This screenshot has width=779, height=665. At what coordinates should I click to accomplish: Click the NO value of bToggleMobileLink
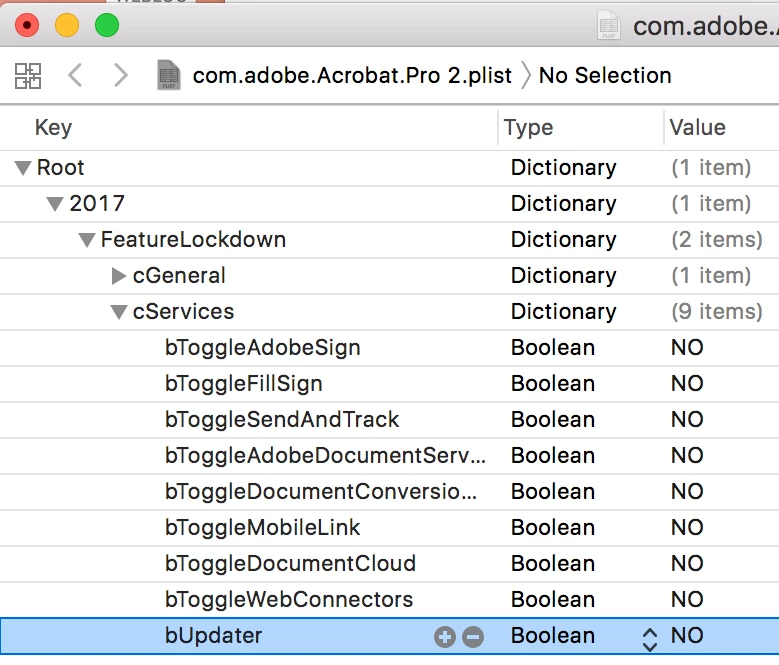[687, 528]
